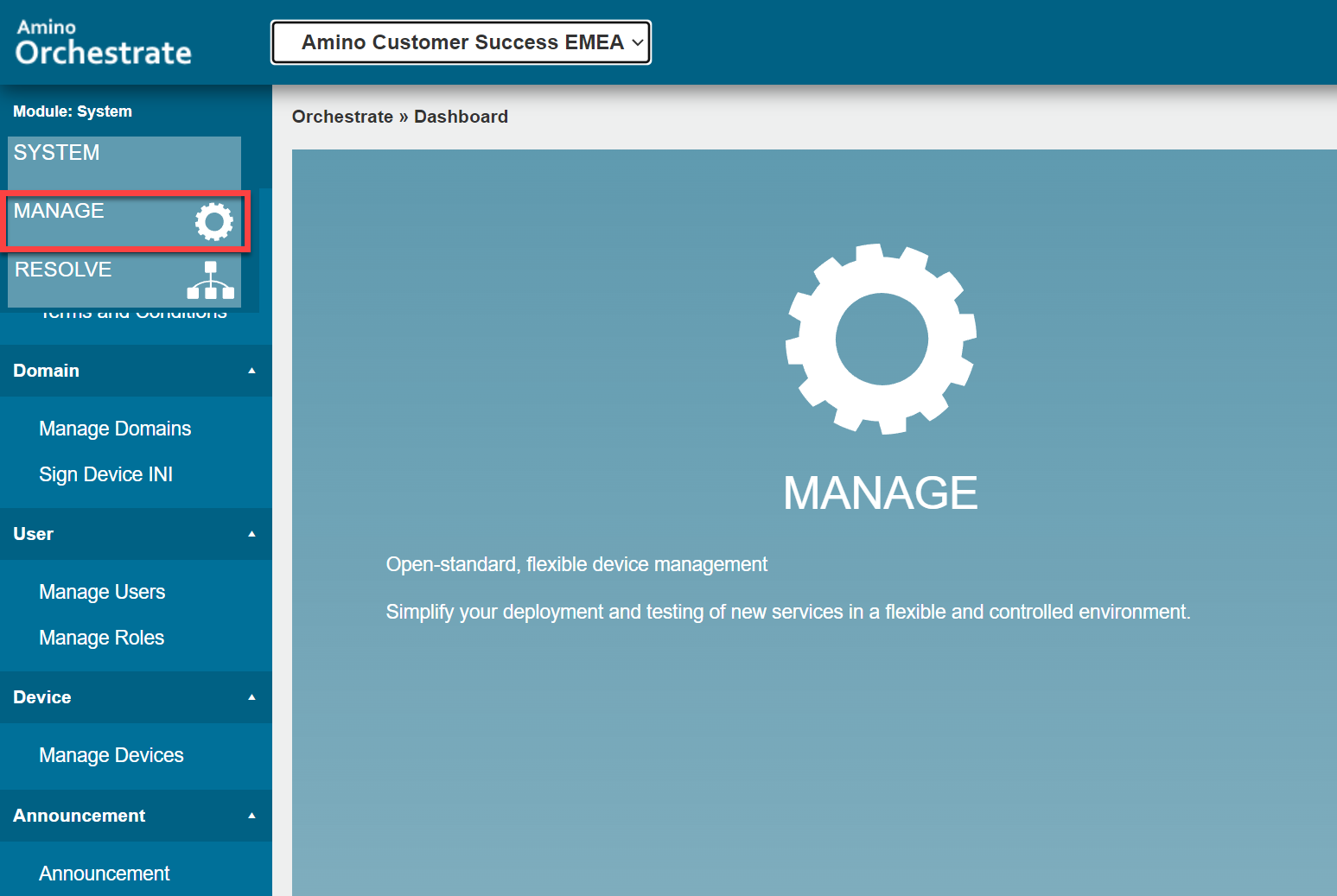Collapse the Device section arrow

pos(252,697)
